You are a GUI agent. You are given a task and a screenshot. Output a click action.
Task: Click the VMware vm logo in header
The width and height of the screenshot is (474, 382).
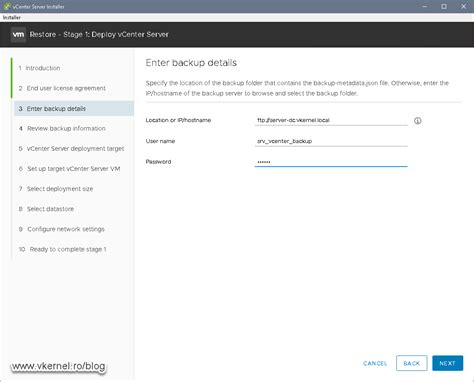(x=18, y=35)
